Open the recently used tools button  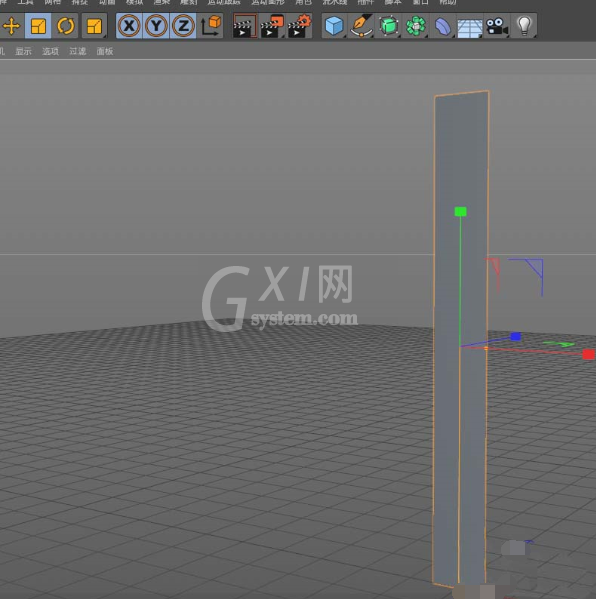coord(94,26)
